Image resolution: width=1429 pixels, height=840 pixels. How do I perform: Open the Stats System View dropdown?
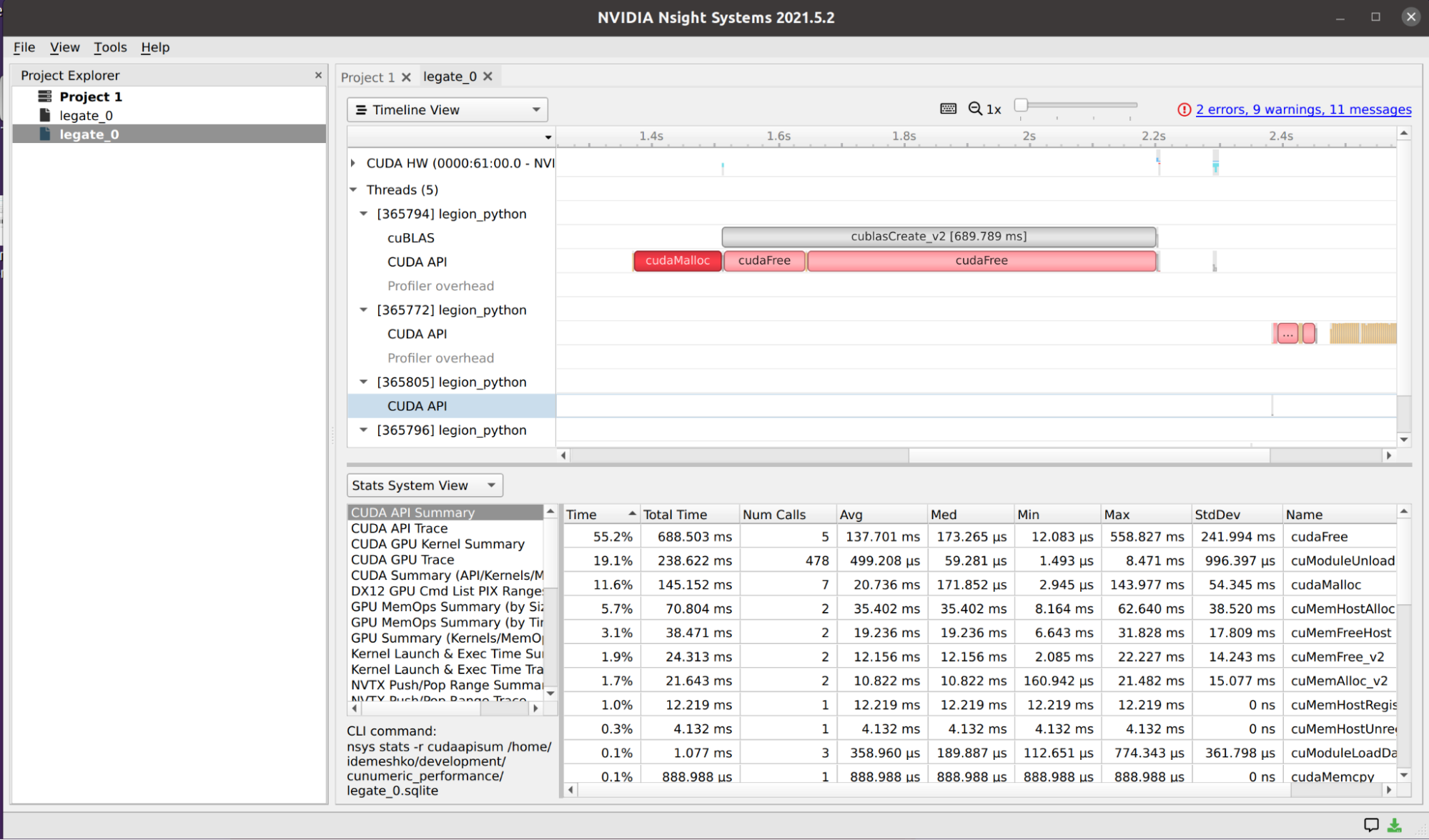425,485
